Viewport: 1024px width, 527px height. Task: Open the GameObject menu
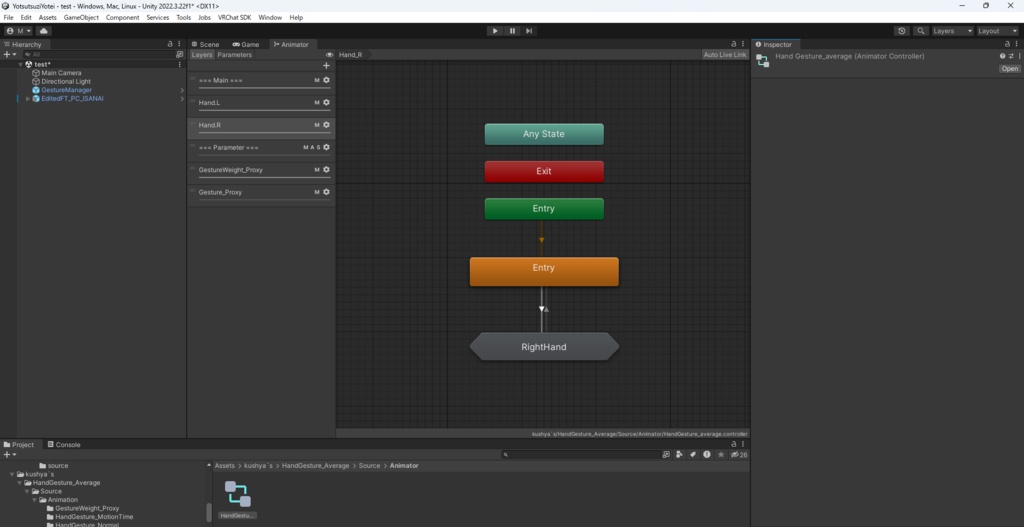(81, 18)
